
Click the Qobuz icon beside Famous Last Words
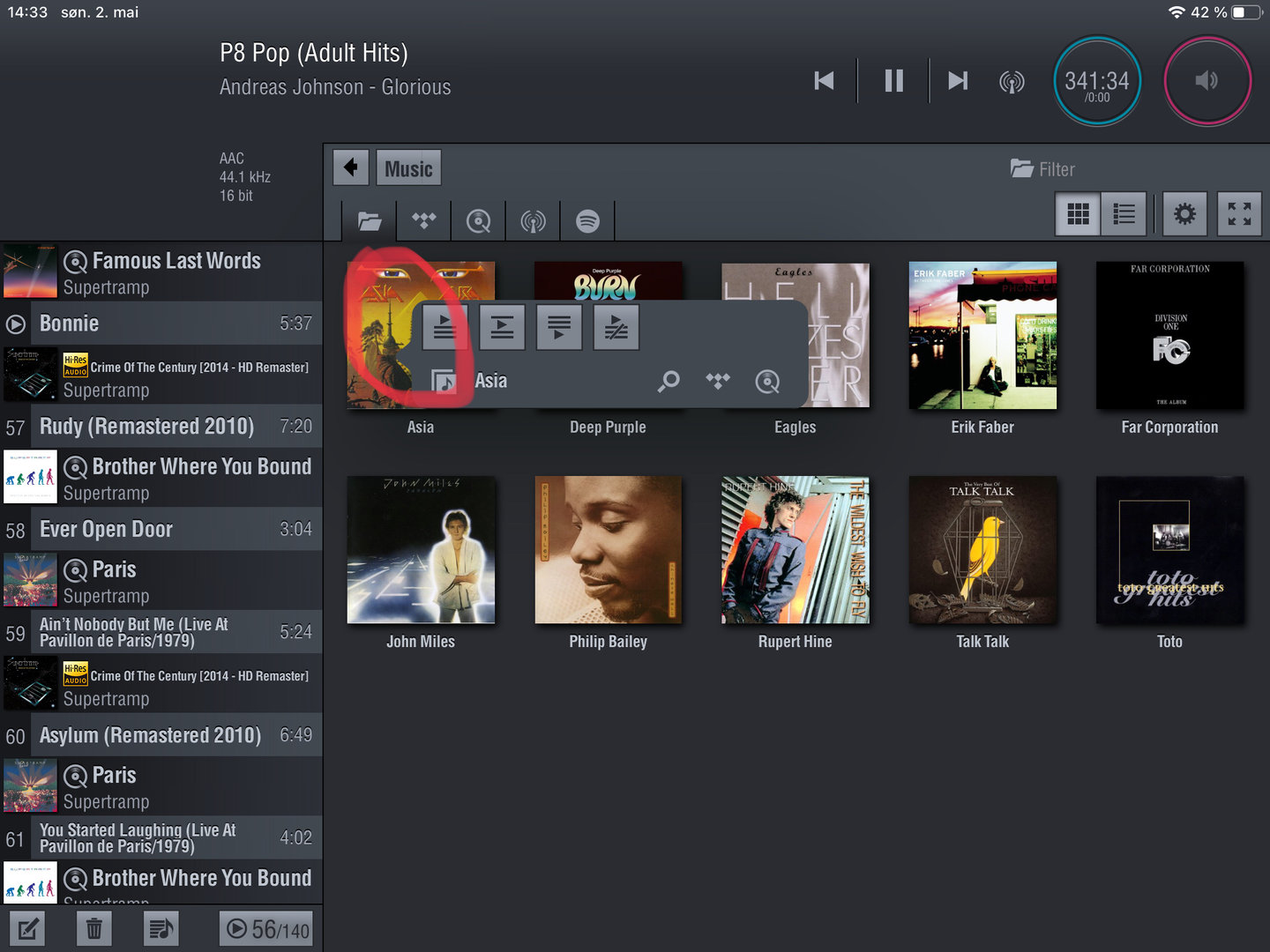click(x=76, y=261)
